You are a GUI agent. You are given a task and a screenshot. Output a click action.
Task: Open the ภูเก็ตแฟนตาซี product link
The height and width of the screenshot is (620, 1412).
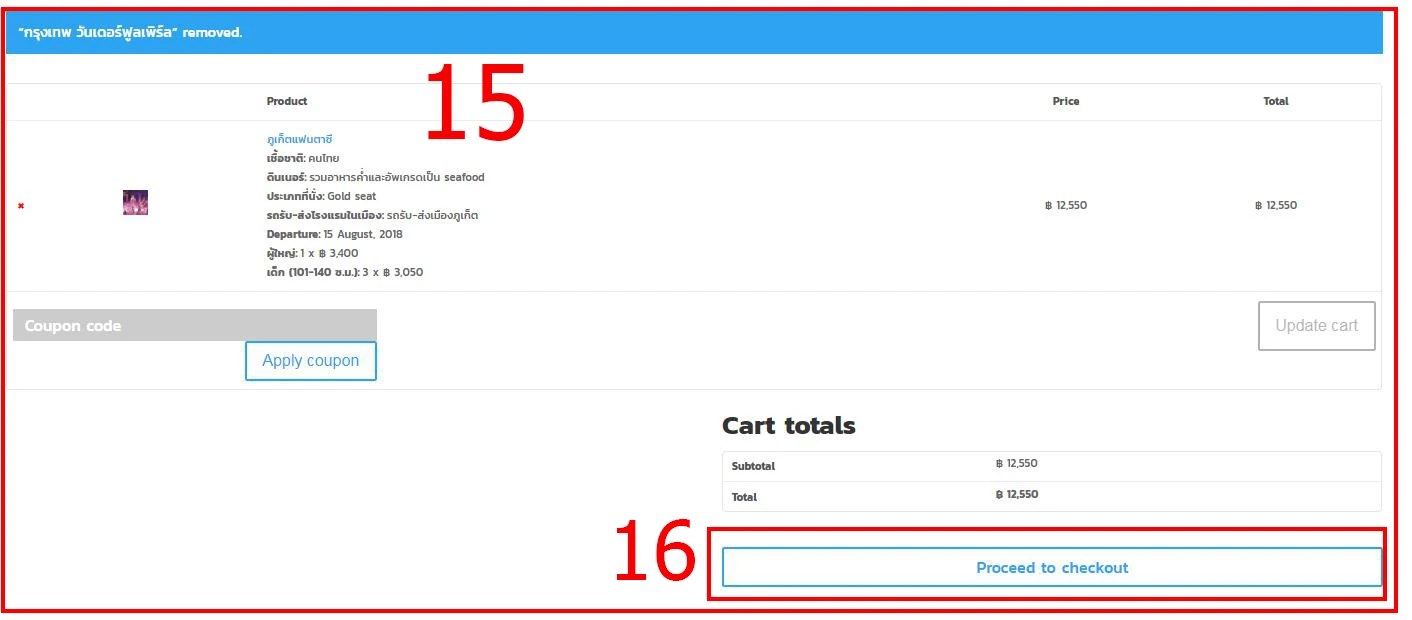[x=299, y=139]
